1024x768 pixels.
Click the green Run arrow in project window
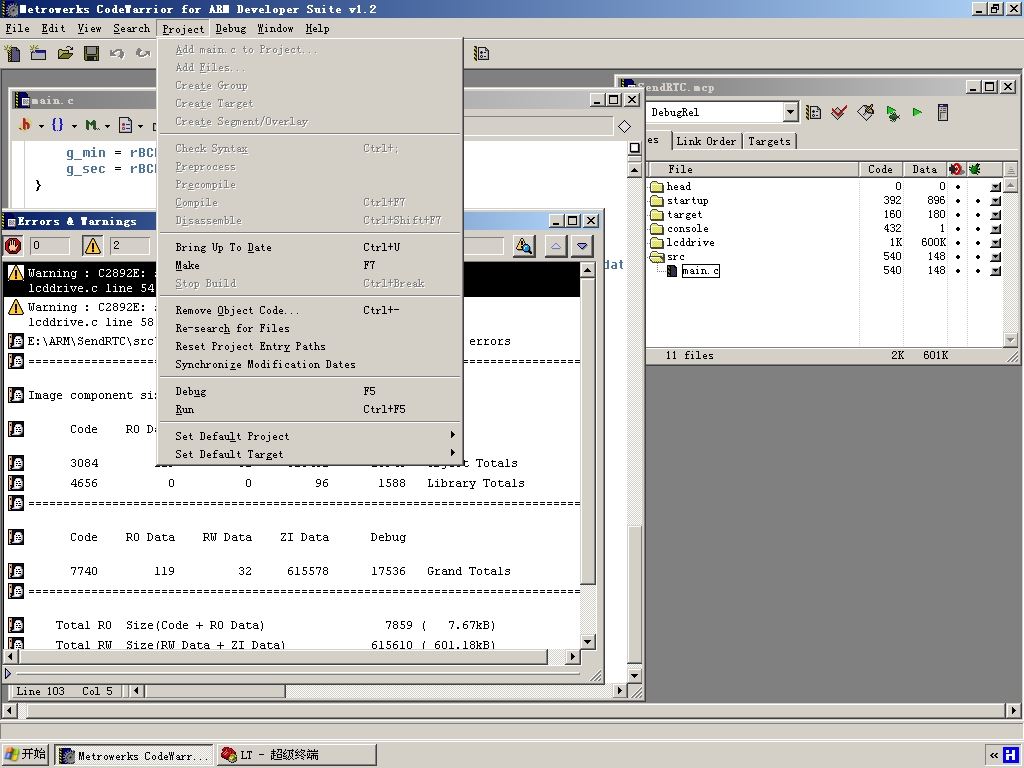(x=917, y=113)
